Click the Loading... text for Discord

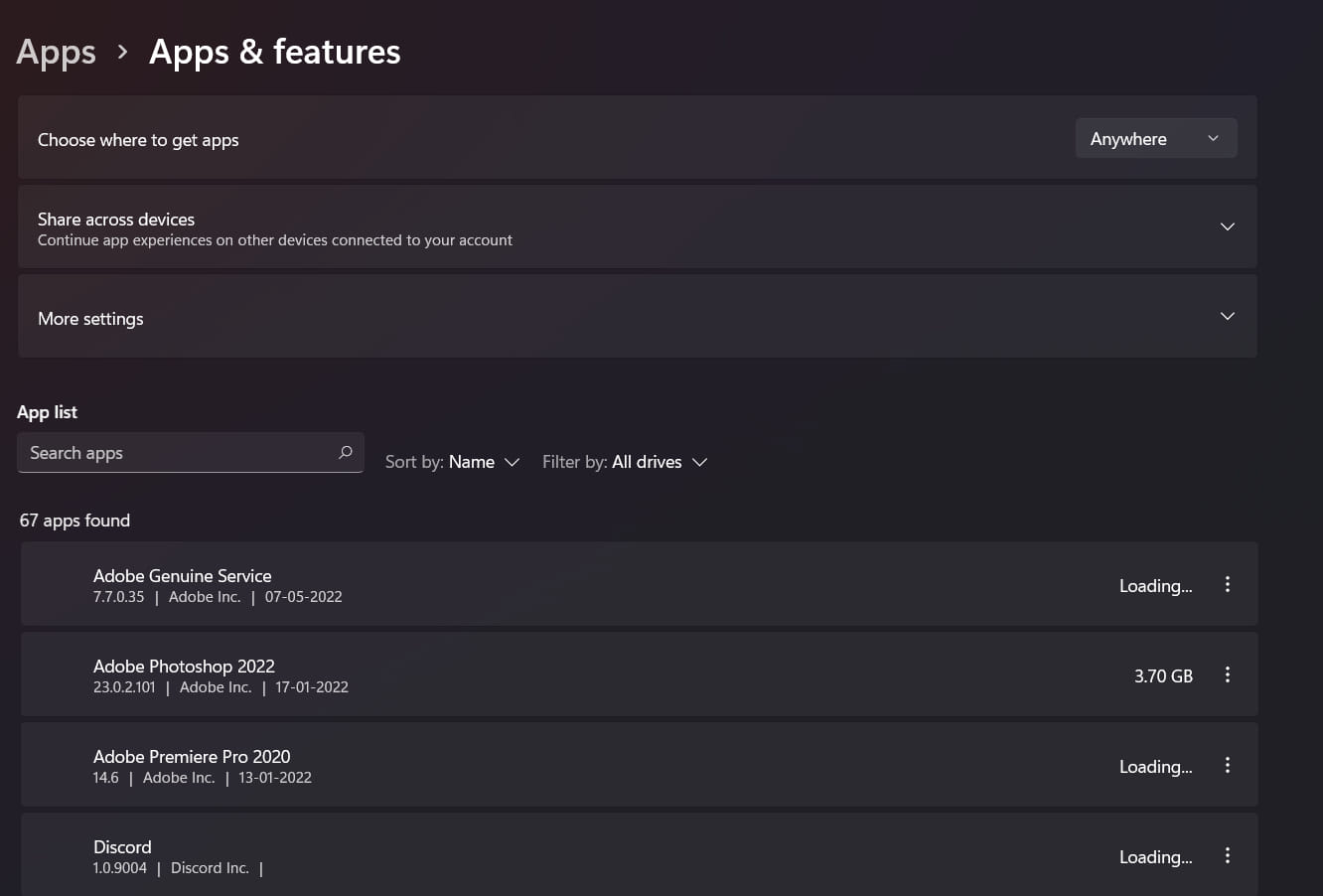(1155, 857)
